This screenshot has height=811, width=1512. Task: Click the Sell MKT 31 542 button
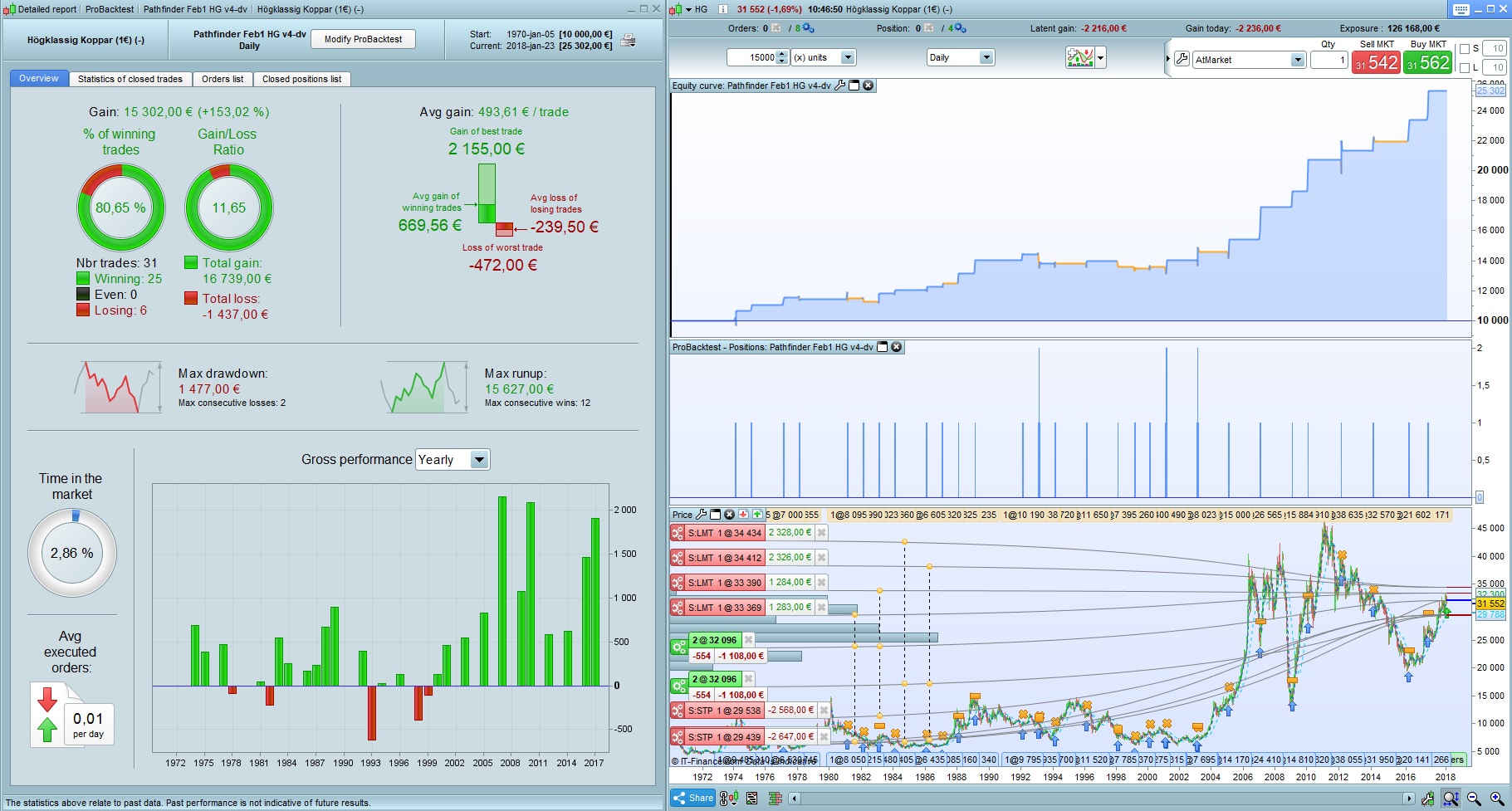(1376, 62)
